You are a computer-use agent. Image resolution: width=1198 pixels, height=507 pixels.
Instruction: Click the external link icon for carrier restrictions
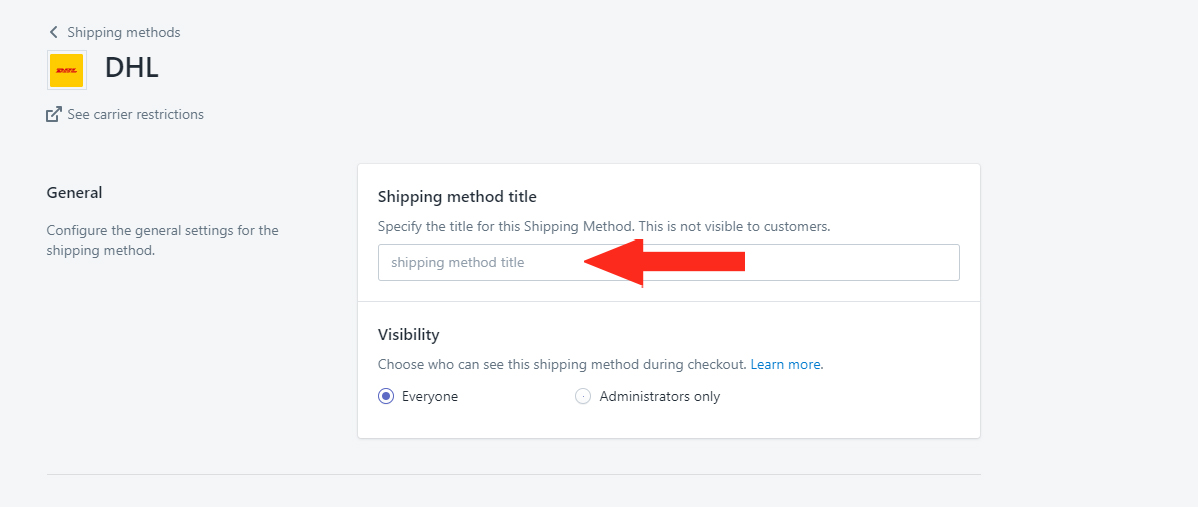53,115
